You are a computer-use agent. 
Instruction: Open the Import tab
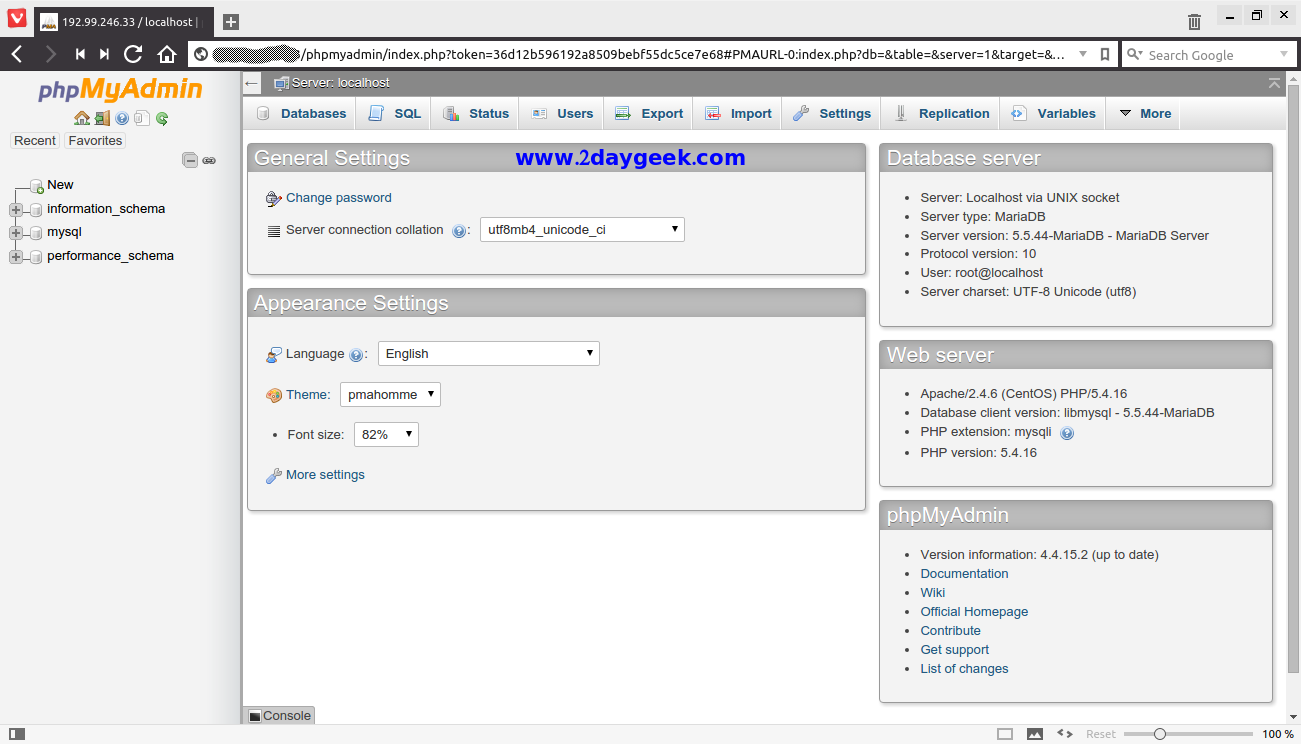(x=738, y=113)
